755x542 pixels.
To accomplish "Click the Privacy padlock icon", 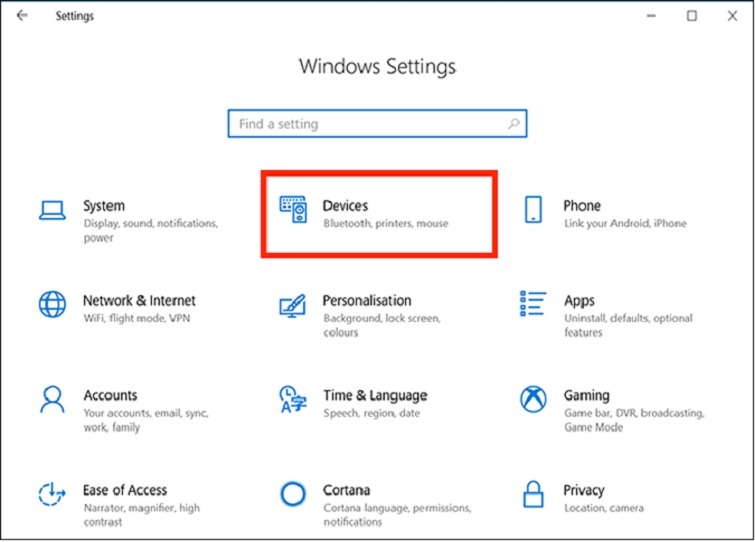I will point(533,494).
